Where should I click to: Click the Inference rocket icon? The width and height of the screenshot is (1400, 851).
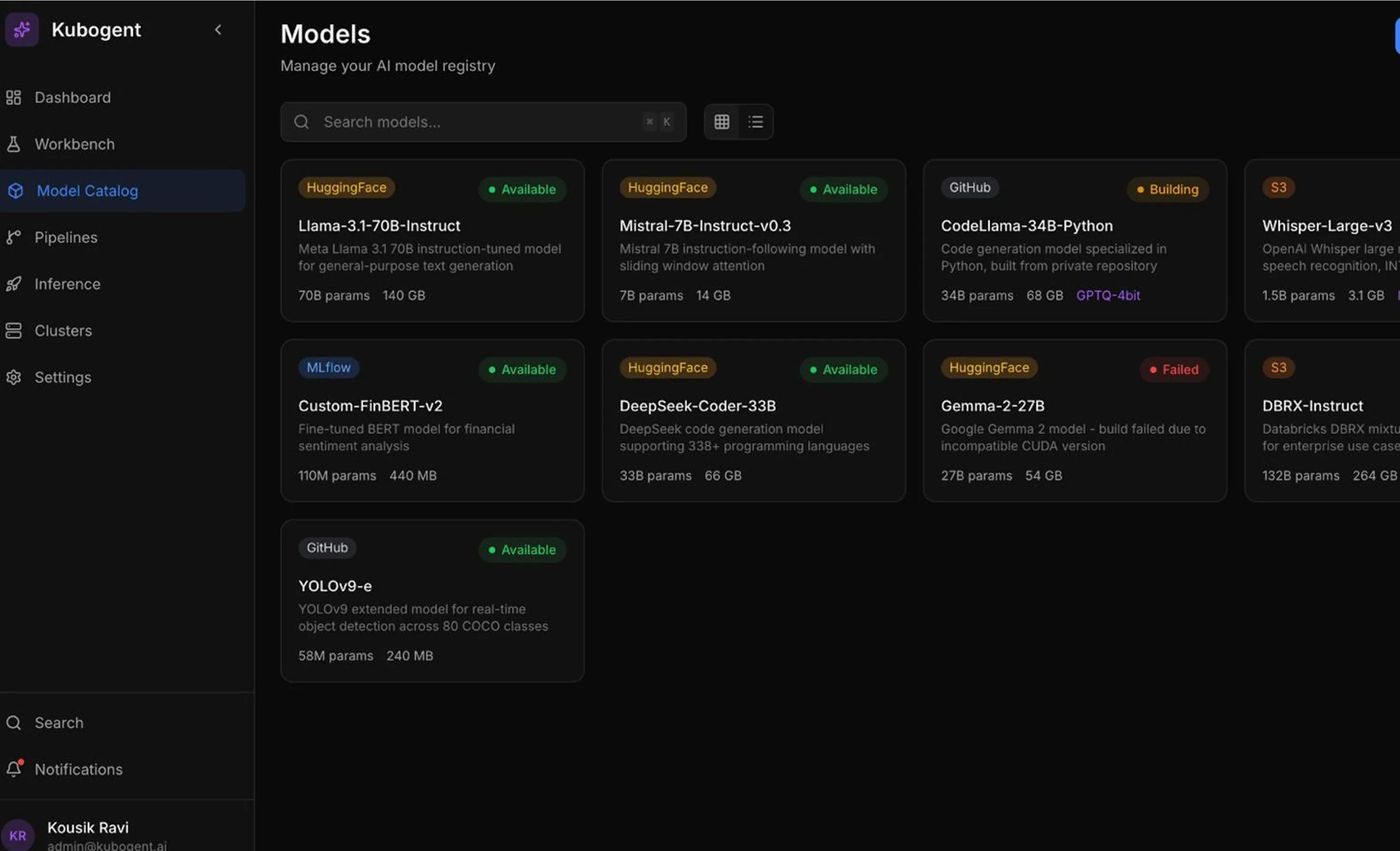(13, 284)
